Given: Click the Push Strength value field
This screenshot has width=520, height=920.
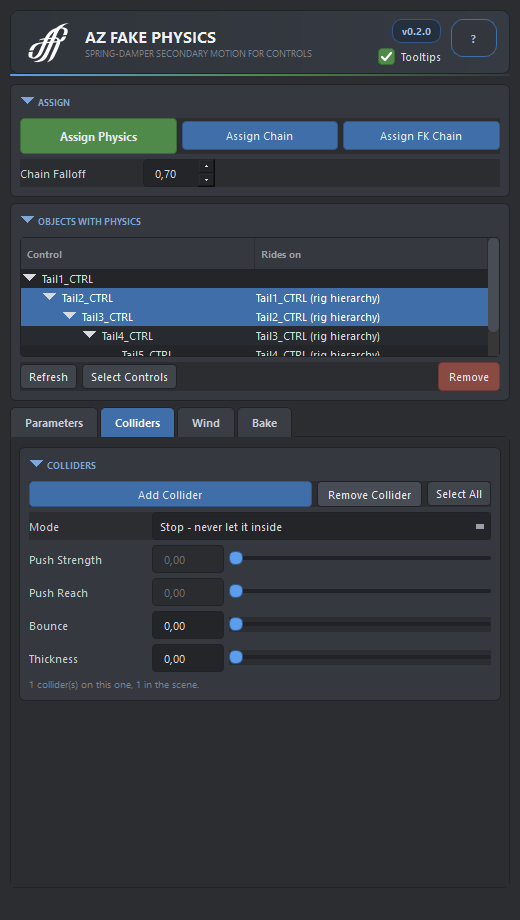Looking at the screenshot, I should [x=188, y=559].
